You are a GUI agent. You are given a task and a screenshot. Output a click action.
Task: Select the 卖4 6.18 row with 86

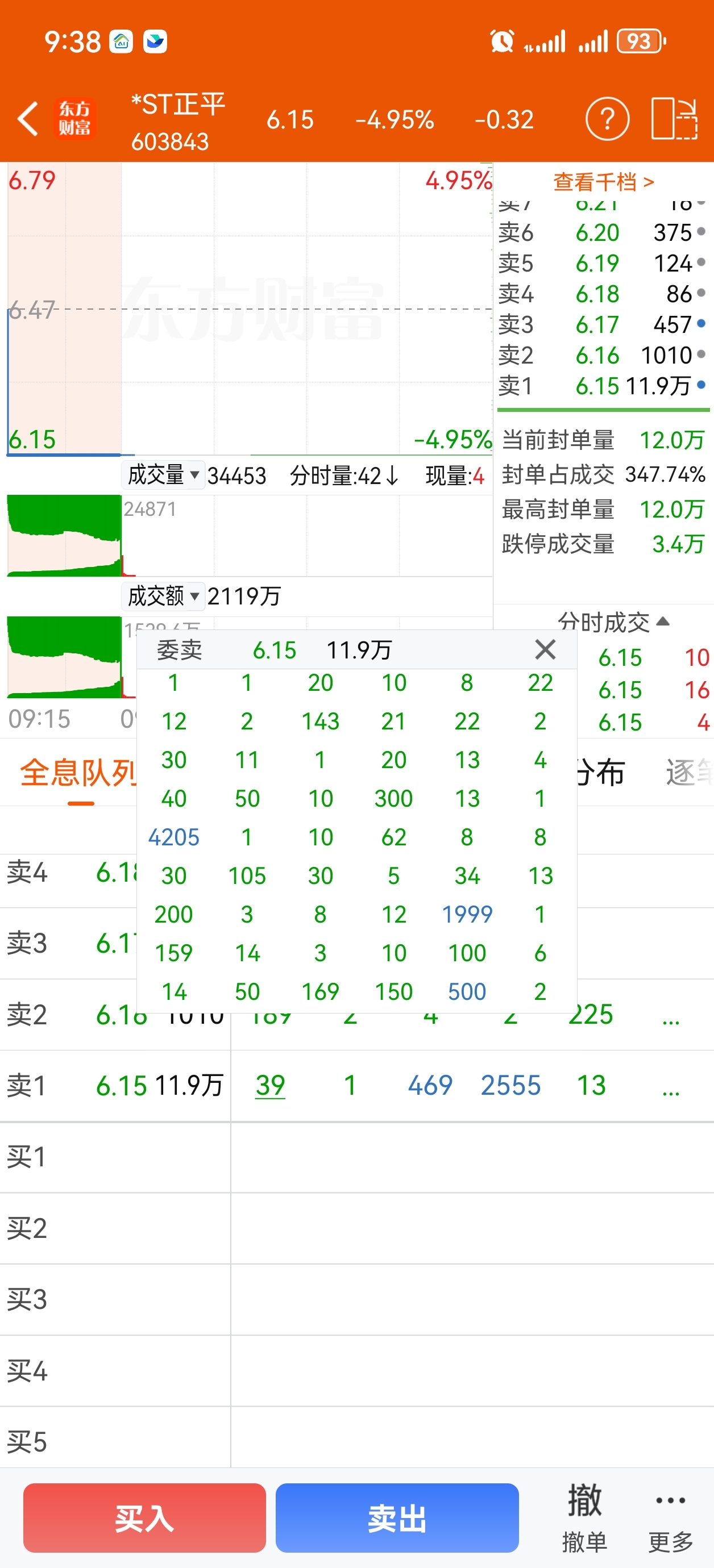pyautogui.click(x=602, y=294)
